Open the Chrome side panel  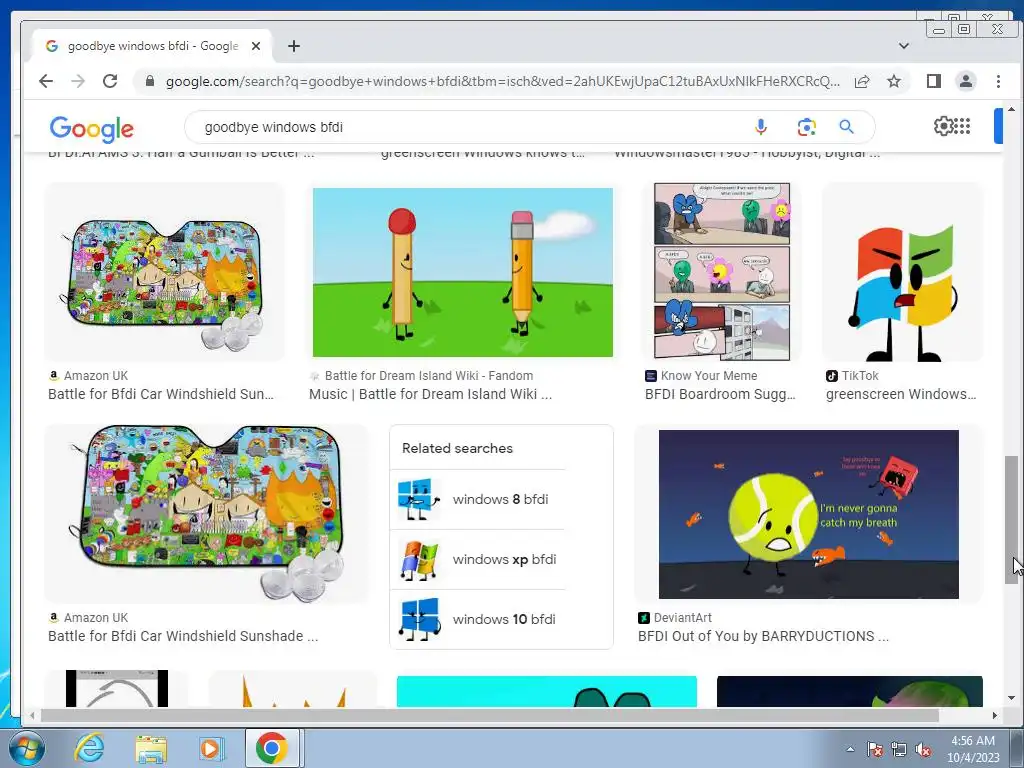point(934,81)
